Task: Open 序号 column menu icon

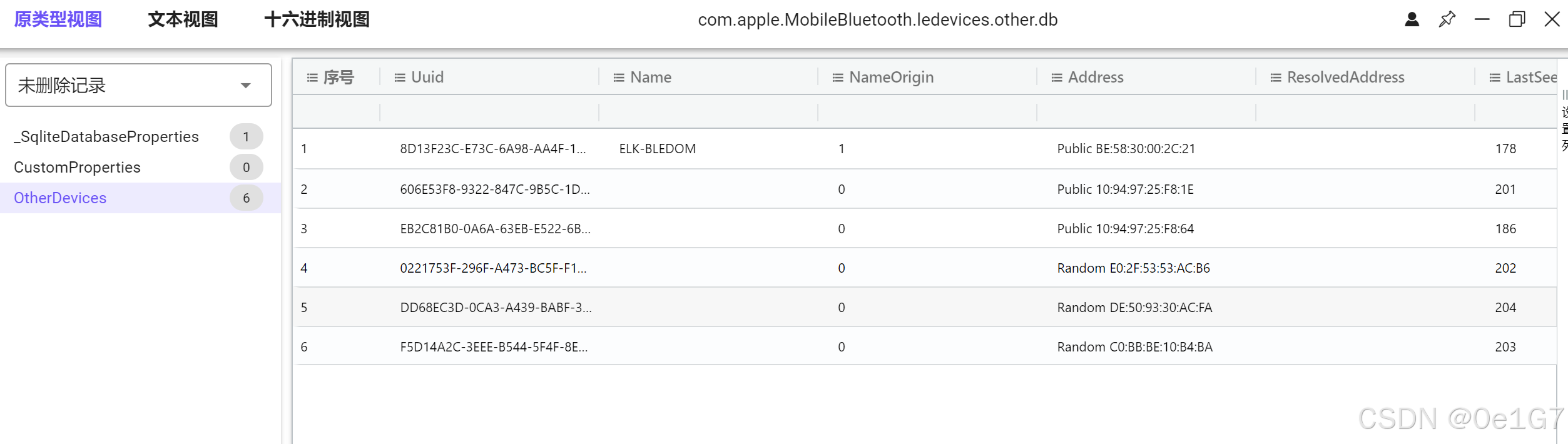Action: pyautogui.click(x=312, y=78)
